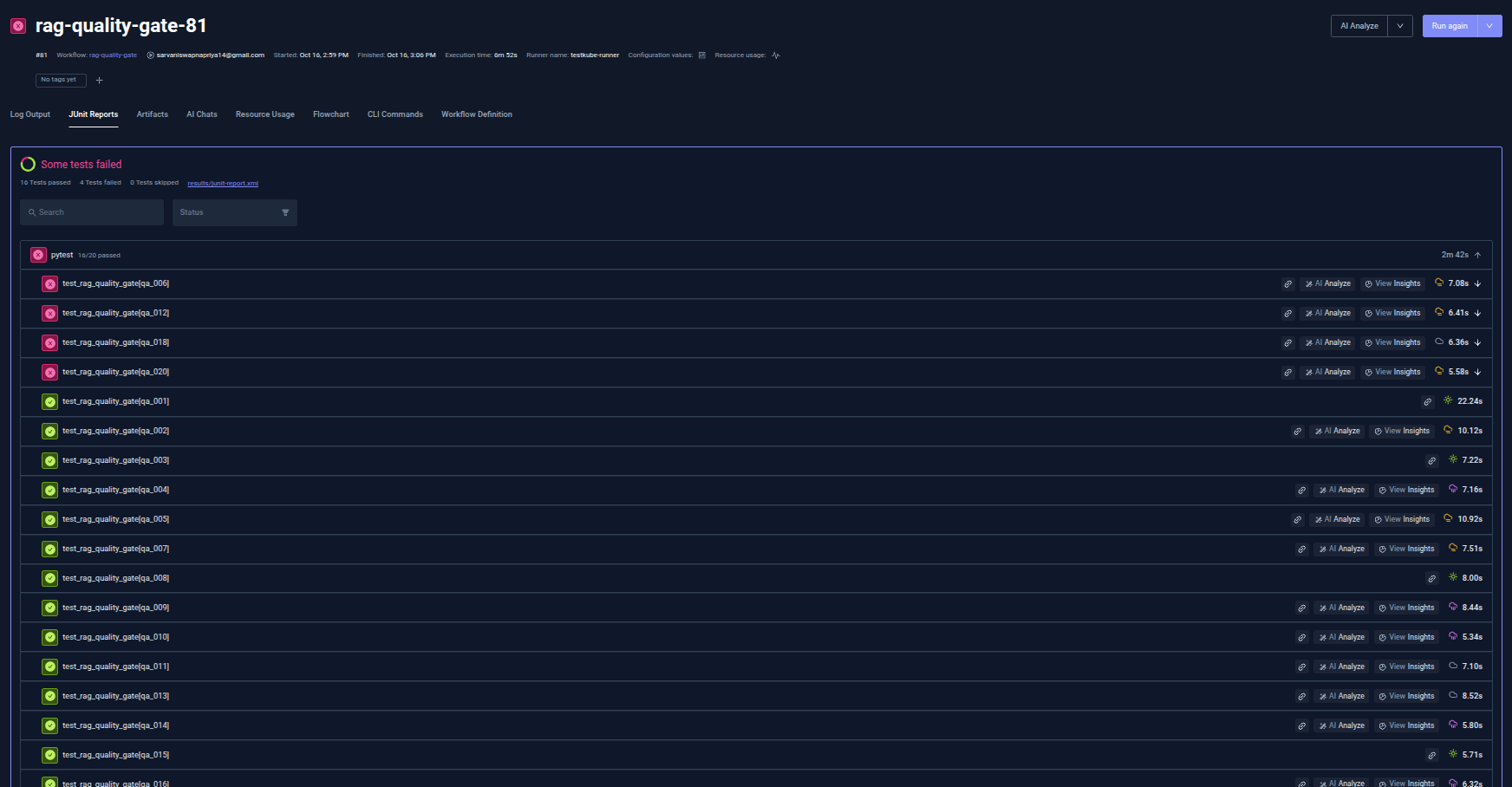Click the weather icon next to 7.08s
This screenshot has width=1512, height=787.
point(1439,283)
